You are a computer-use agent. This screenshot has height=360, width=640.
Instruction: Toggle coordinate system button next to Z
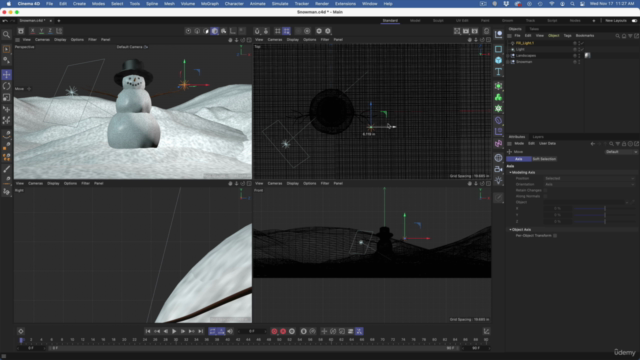(x=59, y=31)
